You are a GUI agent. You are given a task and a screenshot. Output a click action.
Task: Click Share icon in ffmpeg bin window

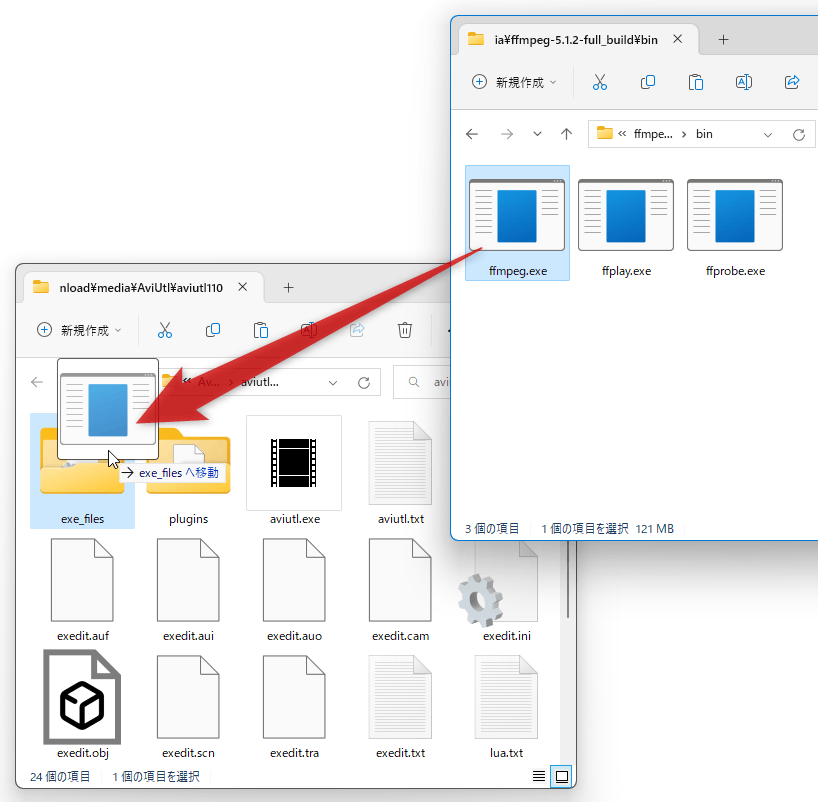[x=791, y=82]
